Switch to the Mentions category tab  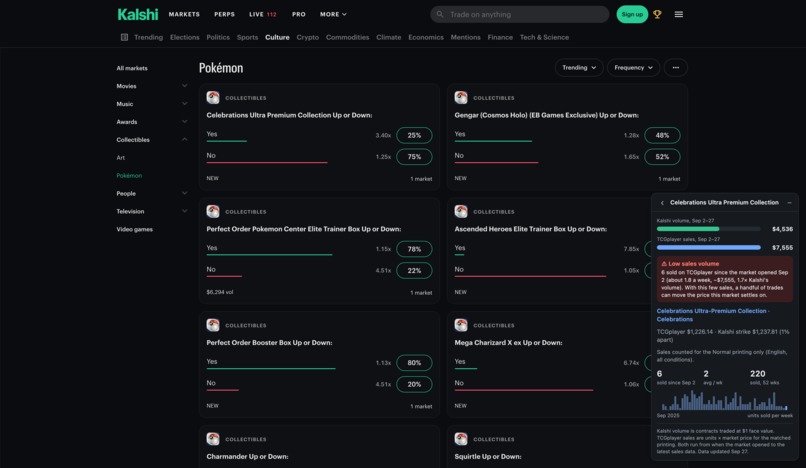[465, 37]
